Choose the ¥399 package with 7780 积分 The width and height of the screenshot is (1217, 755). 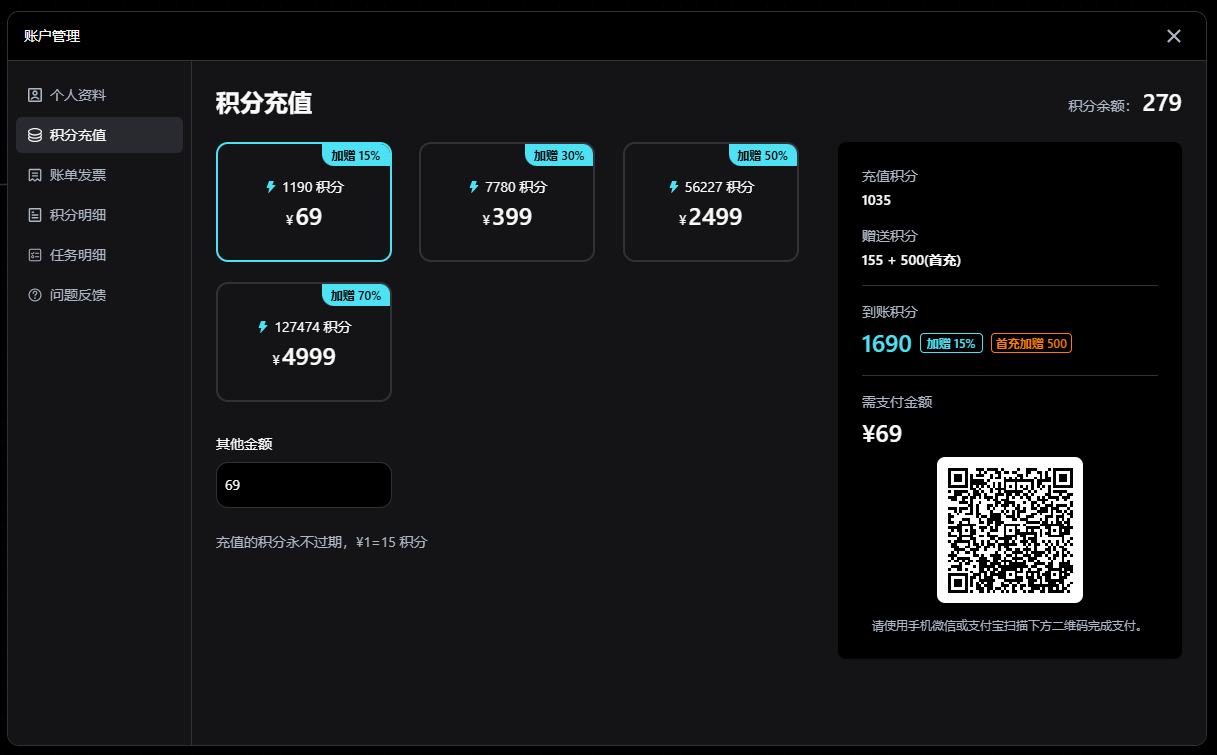[x=507, y=202]
